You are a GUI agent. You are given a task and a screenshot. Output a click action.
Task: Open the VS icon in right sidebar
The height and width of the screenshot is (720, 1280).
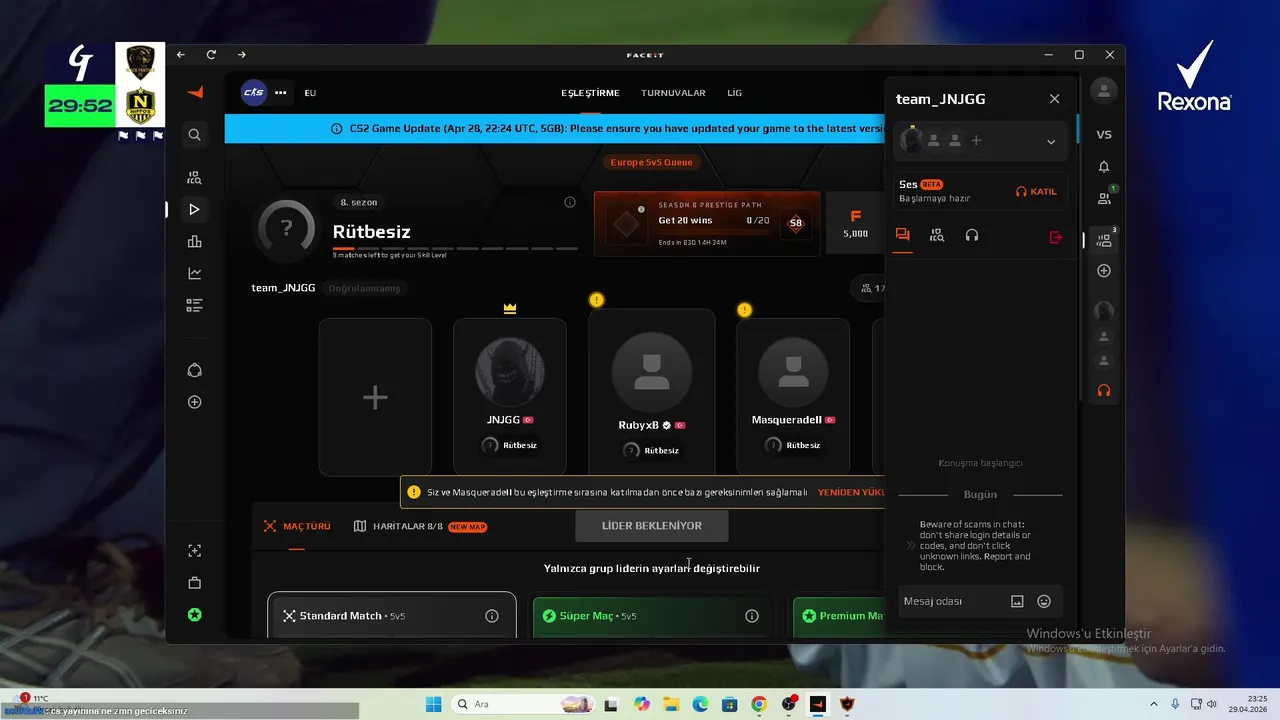(1104, 134)
